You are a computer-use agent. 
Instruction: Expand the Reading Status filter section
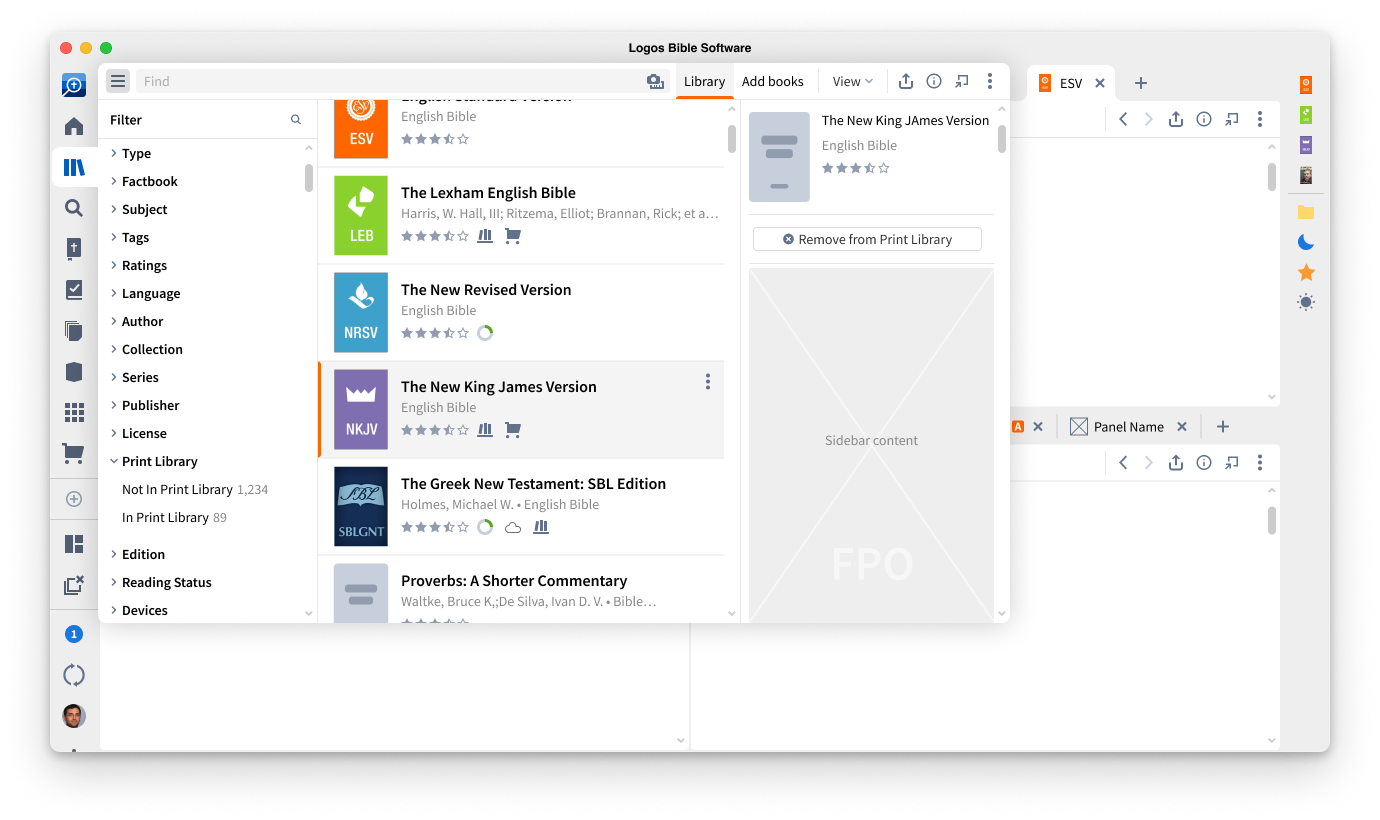160,582
